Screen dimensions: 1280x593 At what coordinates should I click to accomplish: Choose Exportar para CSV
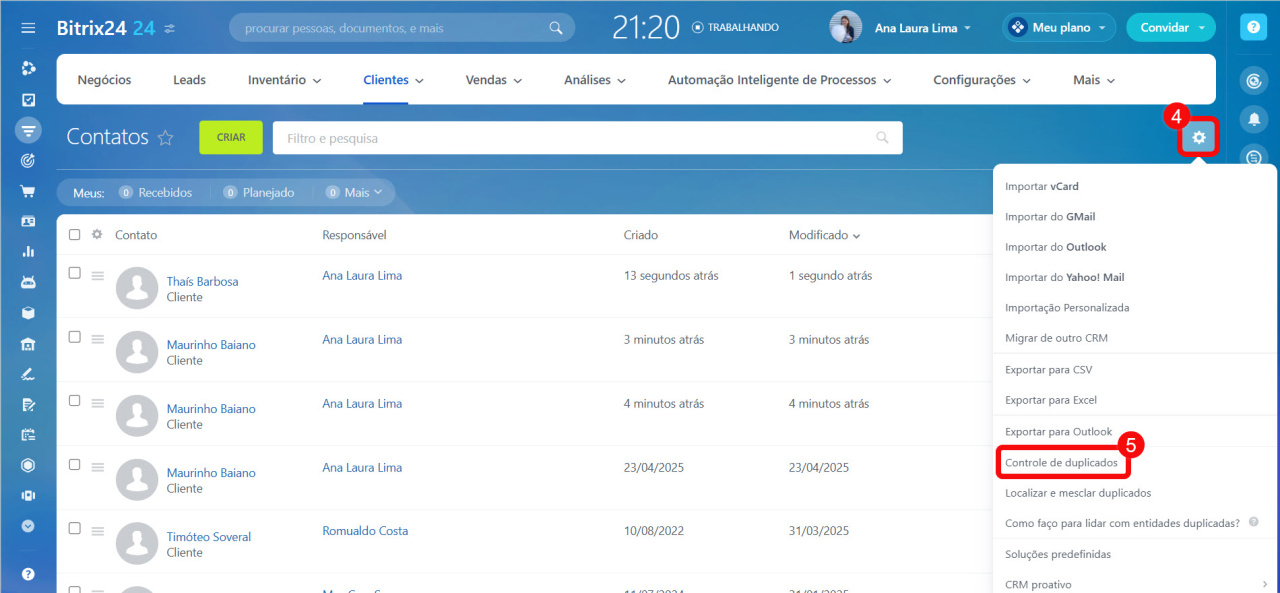(1049, 370)
